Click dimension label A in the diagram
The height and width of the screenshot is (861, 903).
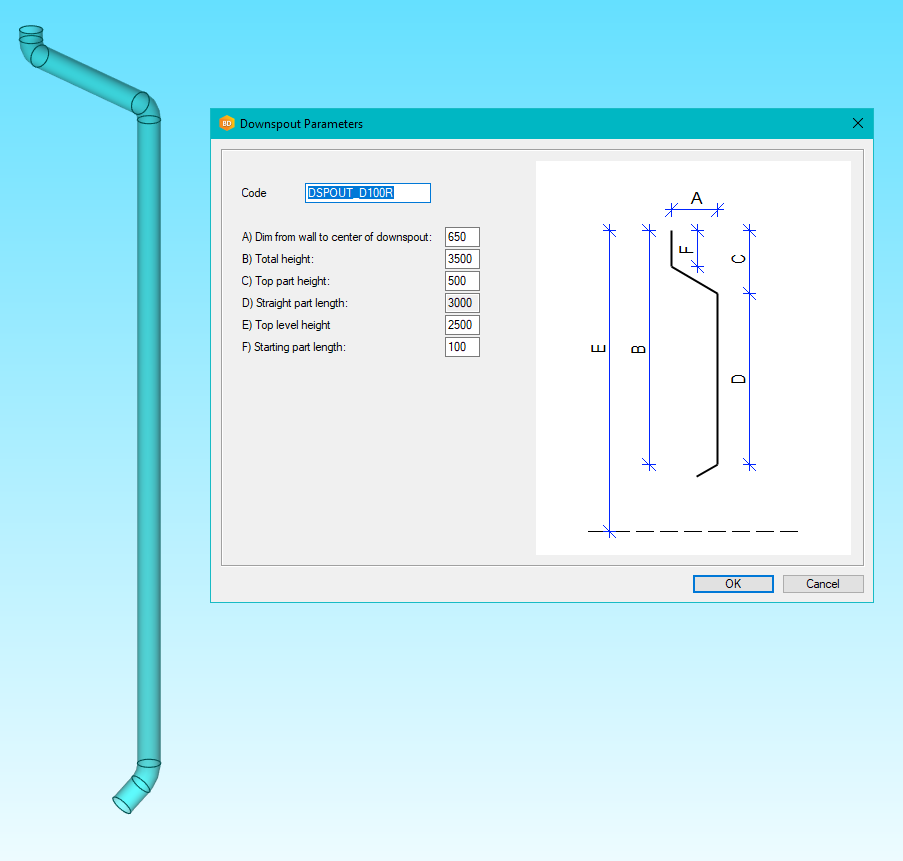point(697,198)
